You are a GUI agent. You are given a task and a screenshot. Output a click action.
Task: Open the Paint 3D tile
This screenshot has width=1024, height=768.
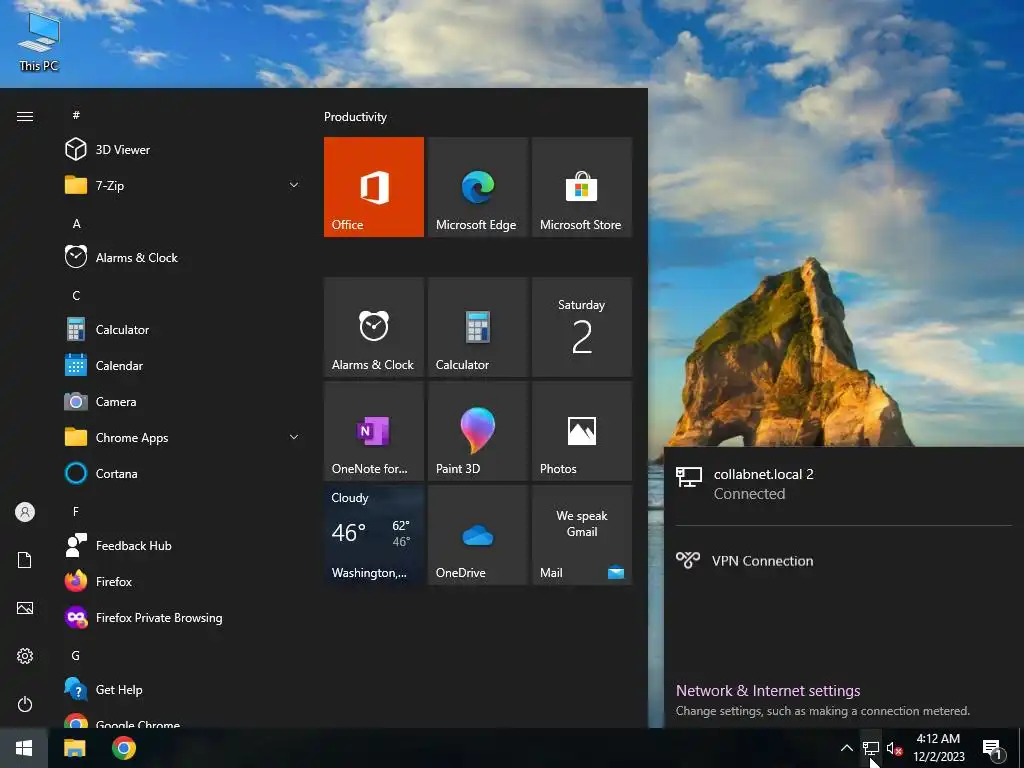477,431
